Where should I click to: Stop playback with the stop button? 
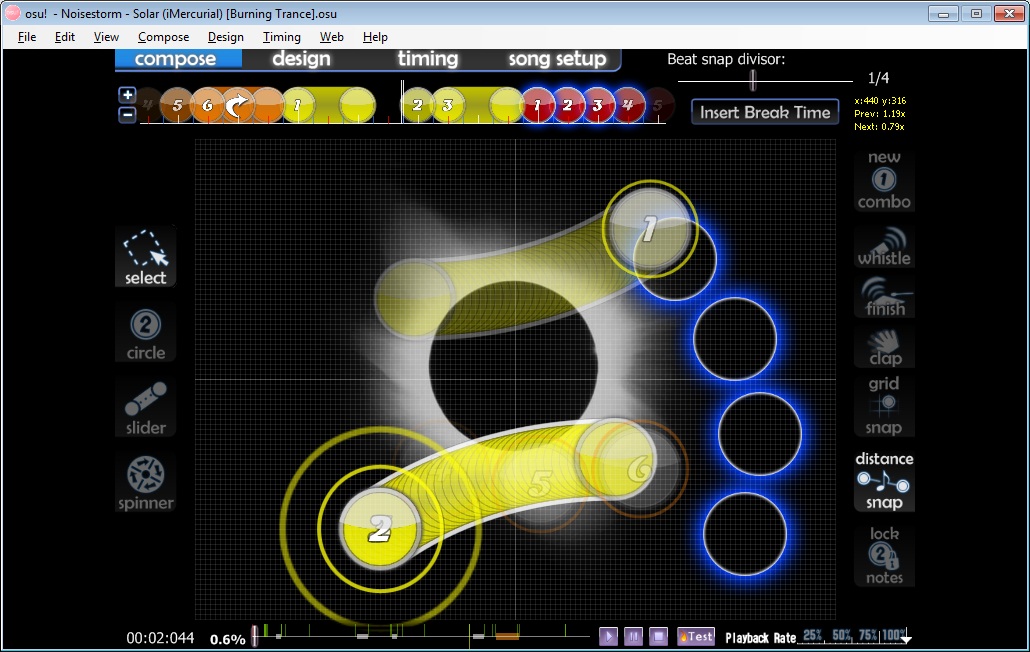click(x=658, y=636)
